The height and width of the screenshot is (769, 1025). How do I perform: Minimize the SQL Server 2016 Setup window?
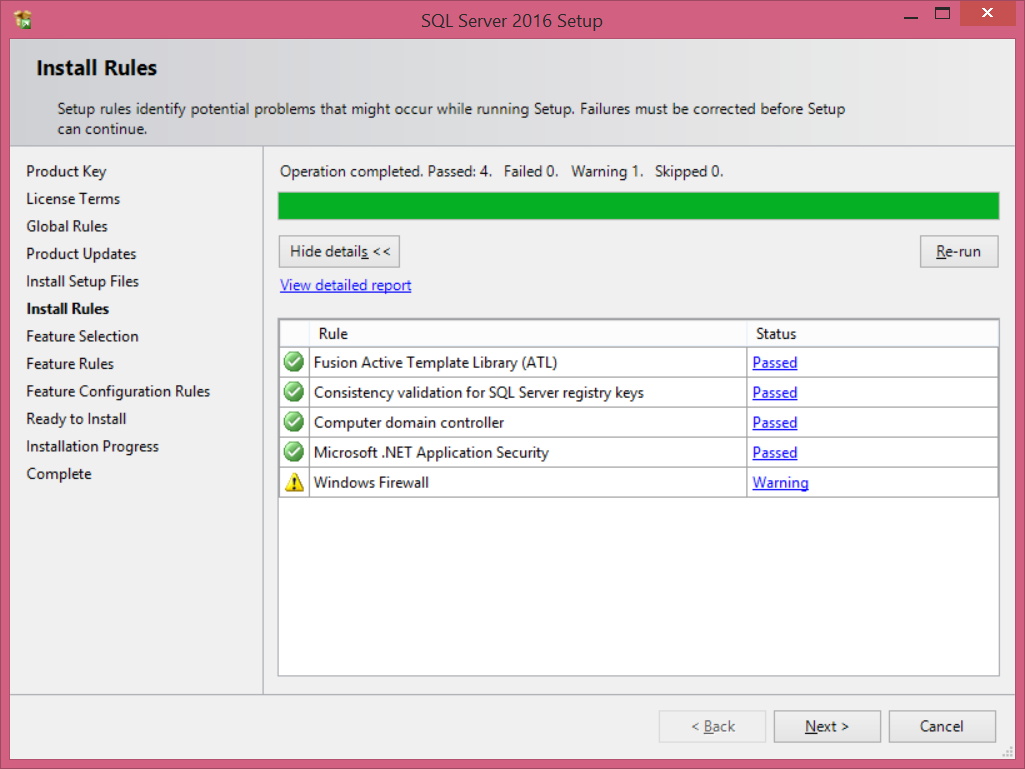(x=911, y=16)
